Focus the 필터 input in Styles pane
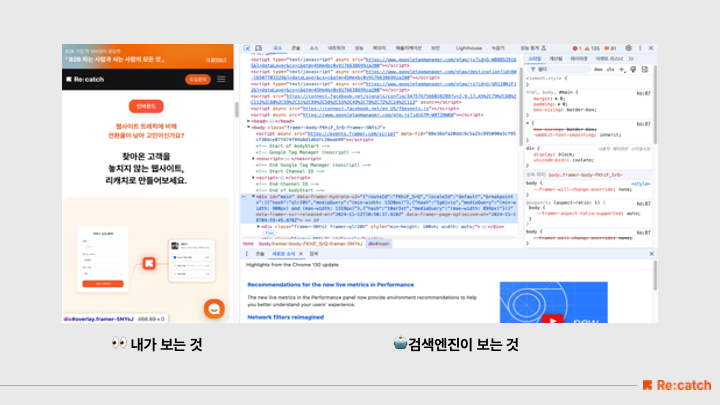Viewport: 720px width, 405px height. pos(559,69)
